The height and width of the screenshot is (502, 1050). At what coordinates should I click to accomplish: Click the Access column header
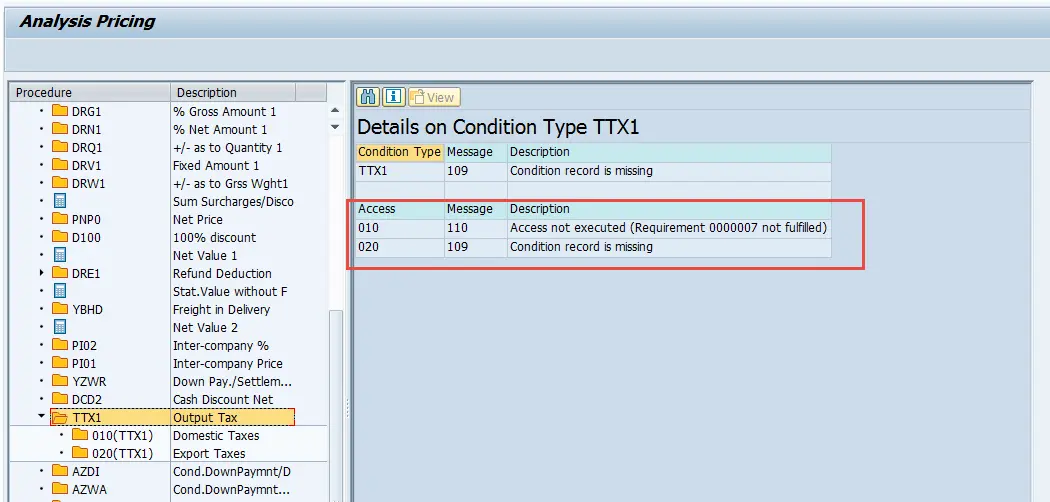[x=400, y=209]
